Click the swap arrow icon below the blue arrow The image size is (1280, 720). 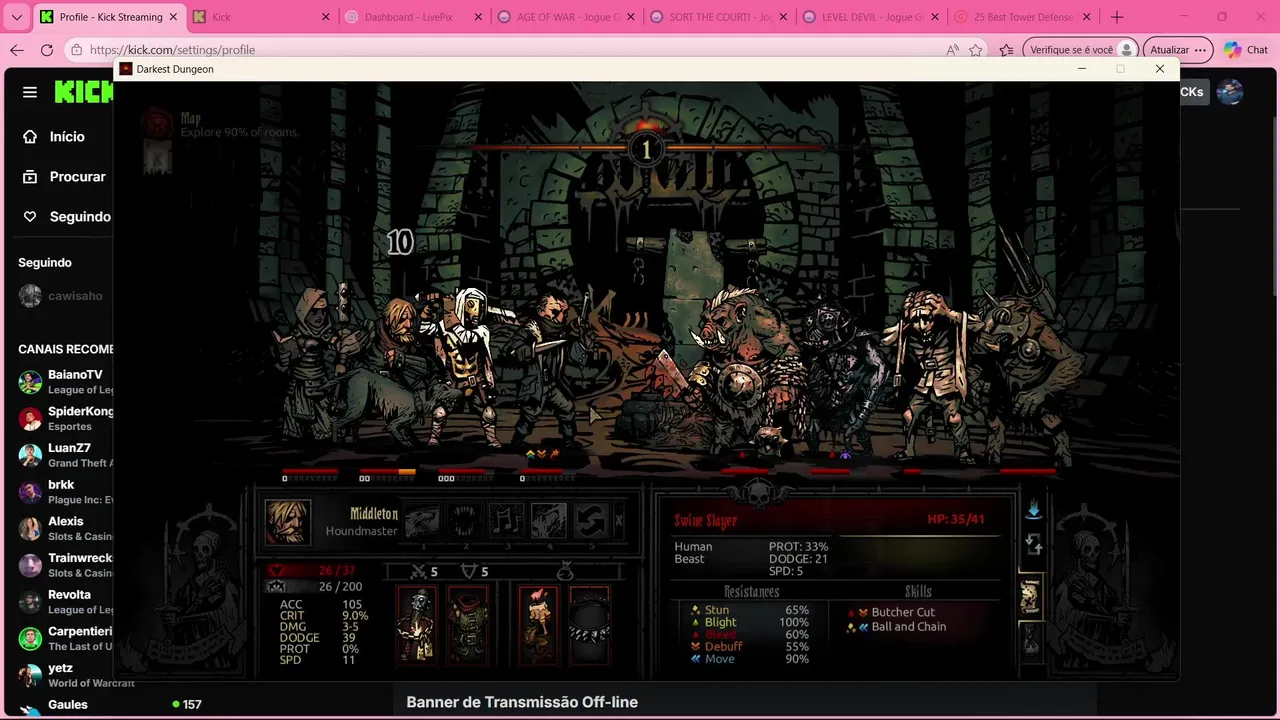coord(1034,545)
